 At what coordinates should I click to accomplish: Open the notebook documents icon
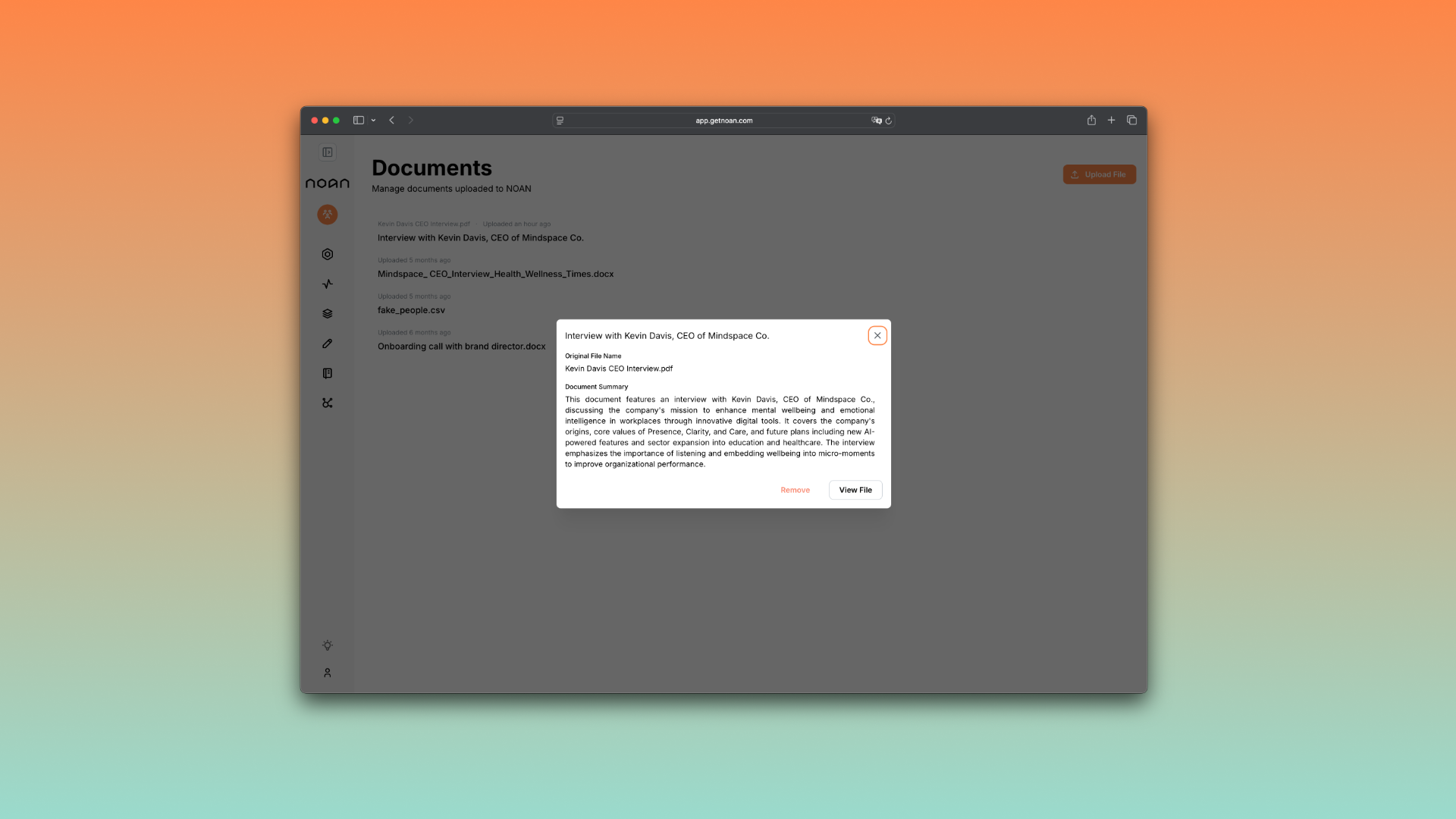(328, 373)
